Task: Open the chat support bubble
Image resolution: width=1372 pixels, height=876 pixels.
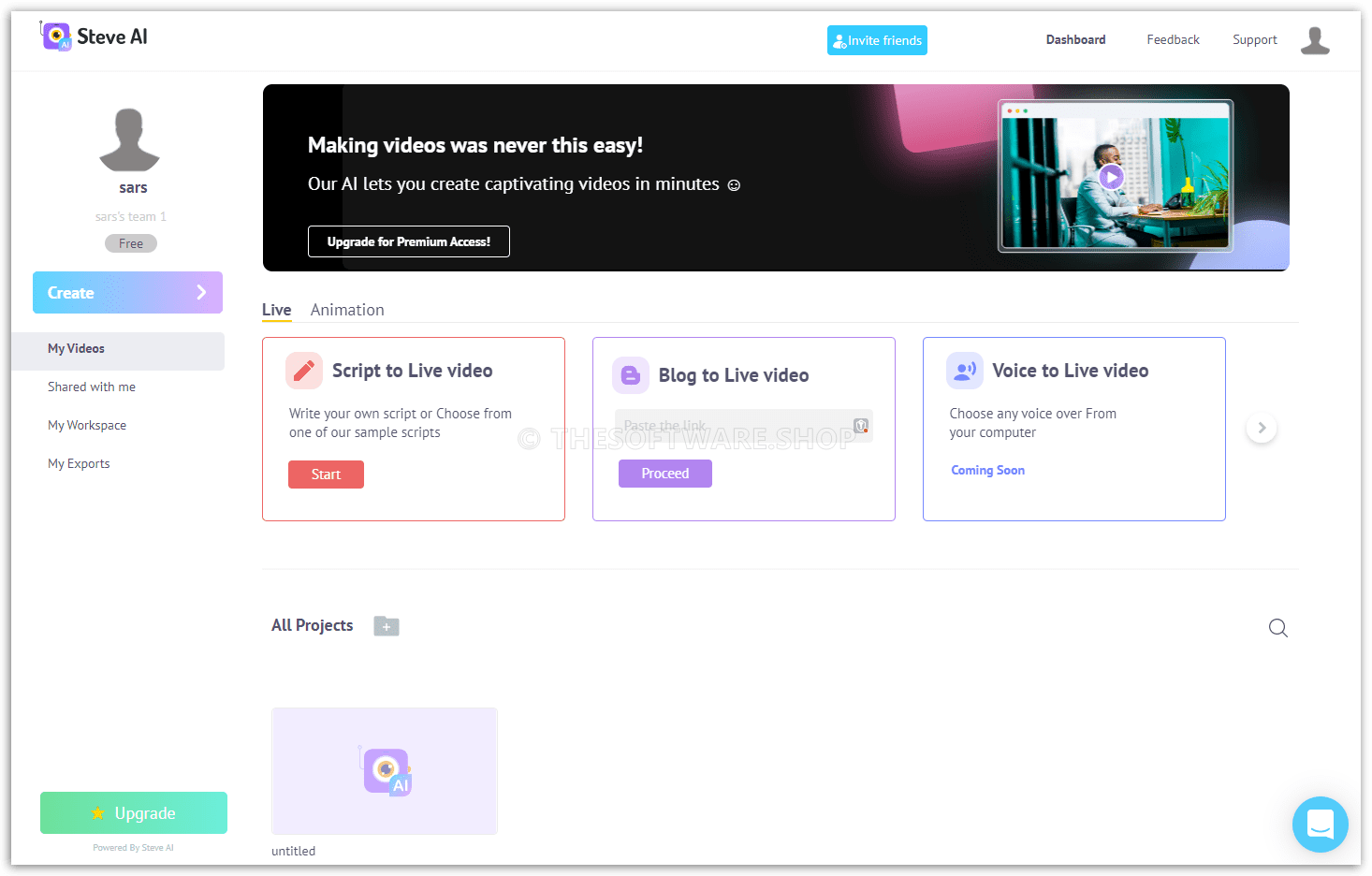Action: click(x=1321, y=825)
